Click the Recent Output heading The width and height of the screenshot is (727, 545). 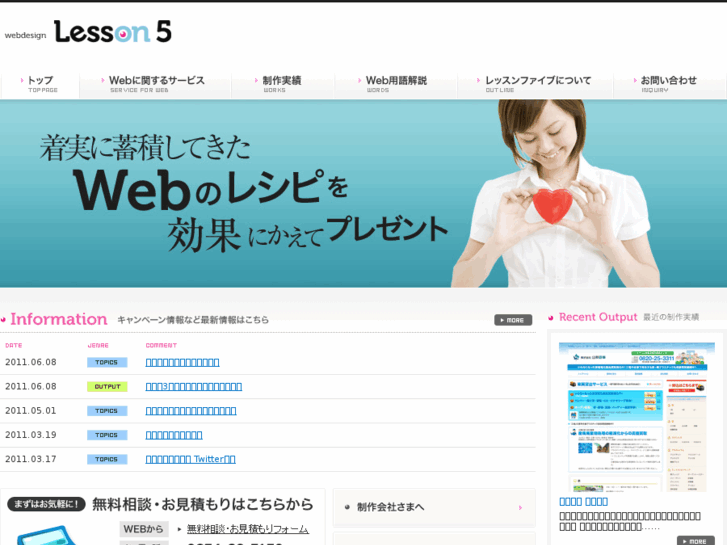point(598,317)
